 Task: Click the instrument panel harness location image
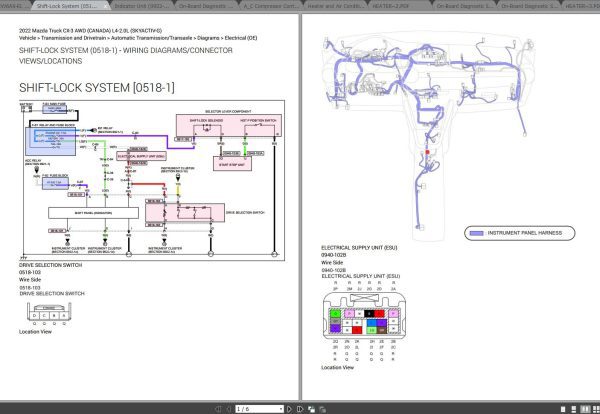tap(427, 136)
